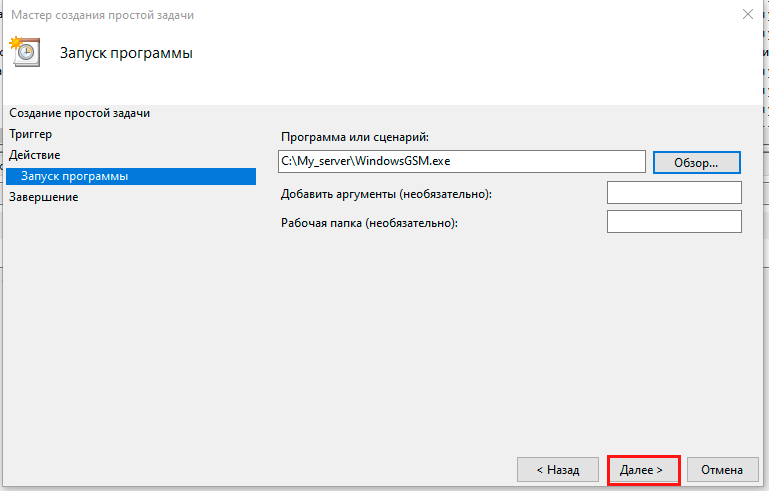
Task: Go back with the < Назад button
Action: 557,469
